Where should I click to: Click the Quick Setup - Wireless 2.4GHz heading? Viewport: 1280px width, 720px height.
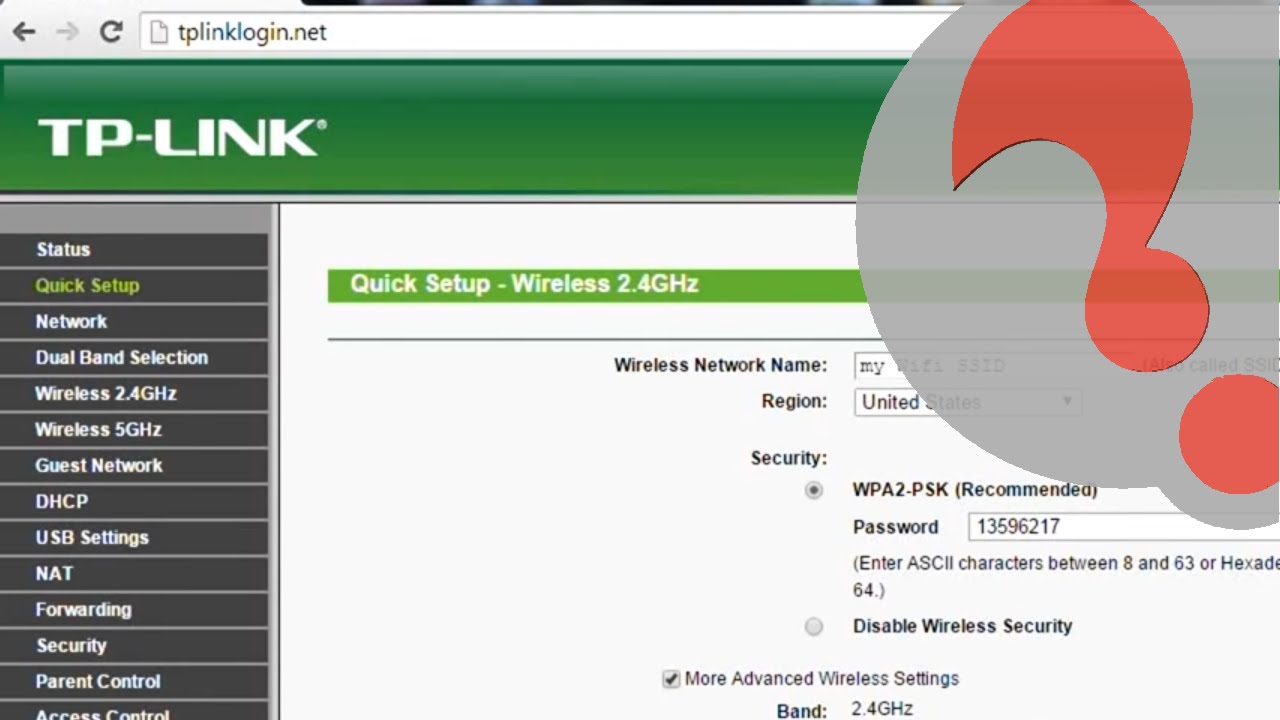(x=524, y=284)
